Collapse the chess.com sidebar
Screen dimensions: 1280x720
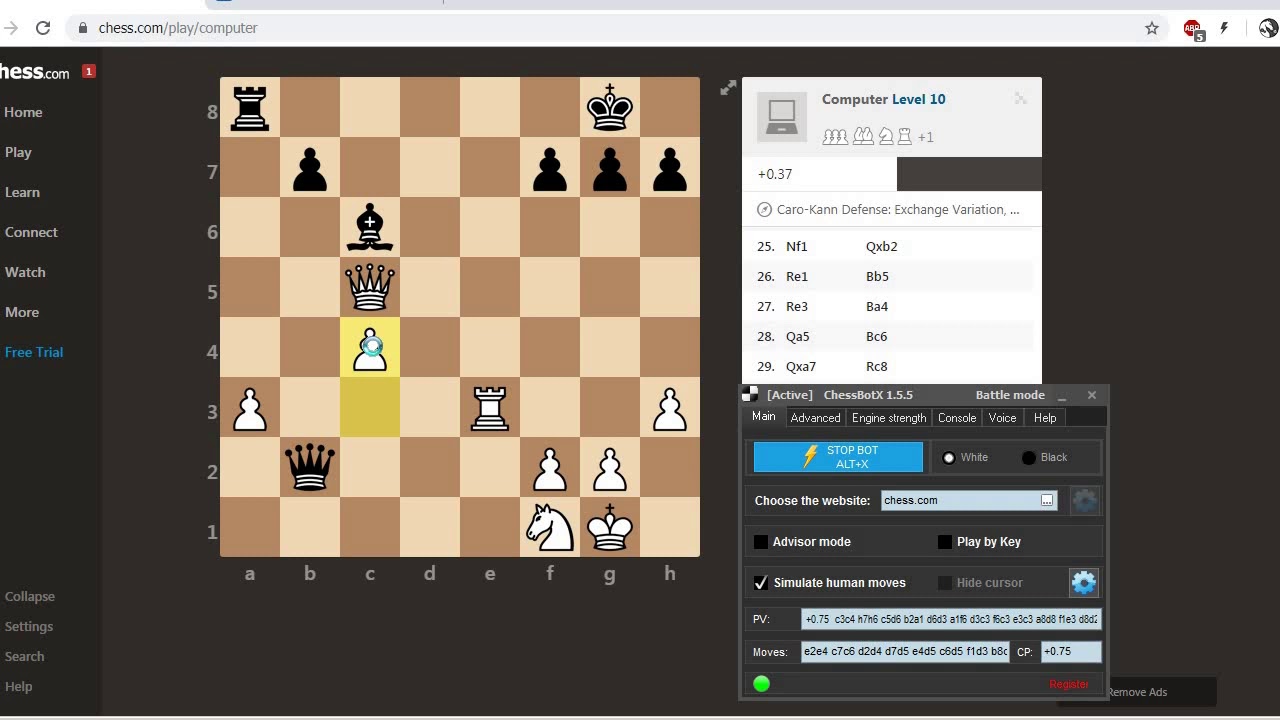click(x=30, y=596)
